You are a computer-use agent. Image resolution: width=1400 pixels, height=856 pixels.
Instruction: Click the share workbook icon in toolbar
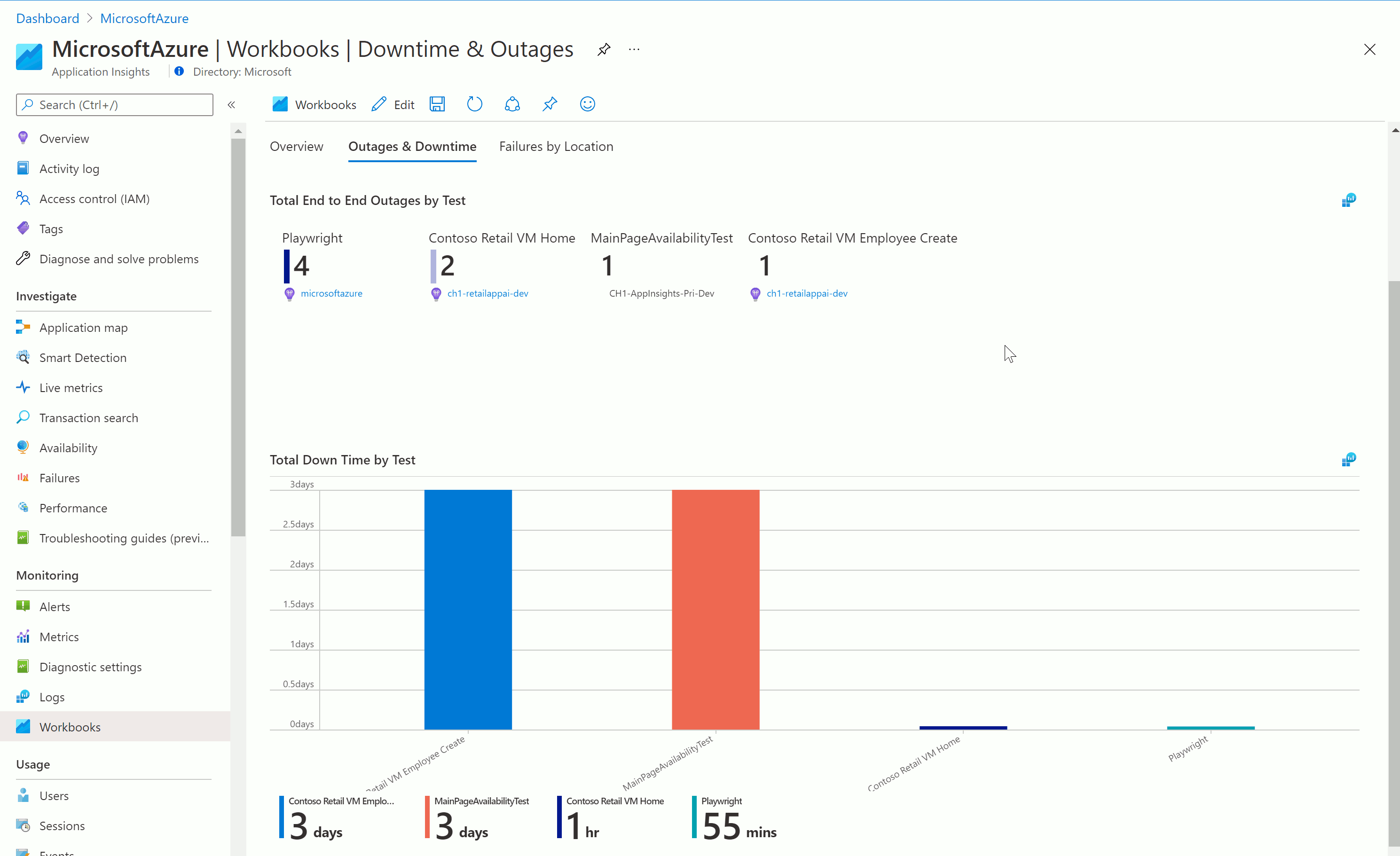point(512,104)
